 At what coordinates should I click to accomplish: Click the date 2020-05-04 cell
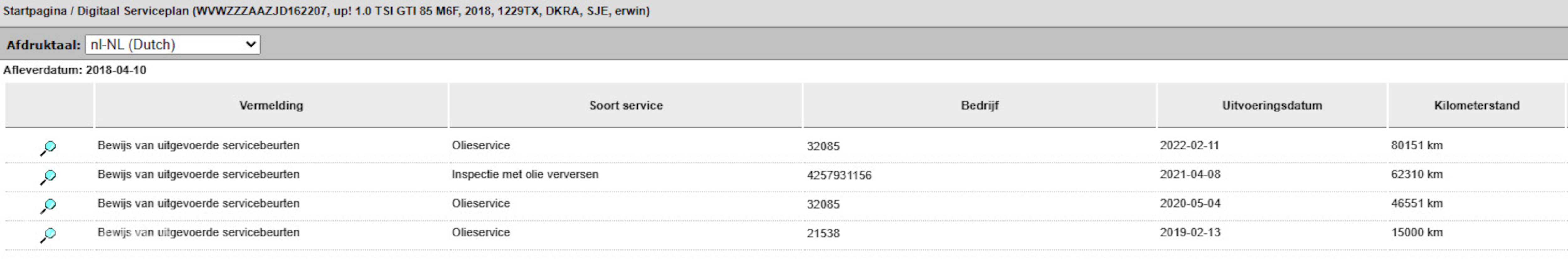pyautogui.click(x=1189, y=203)
